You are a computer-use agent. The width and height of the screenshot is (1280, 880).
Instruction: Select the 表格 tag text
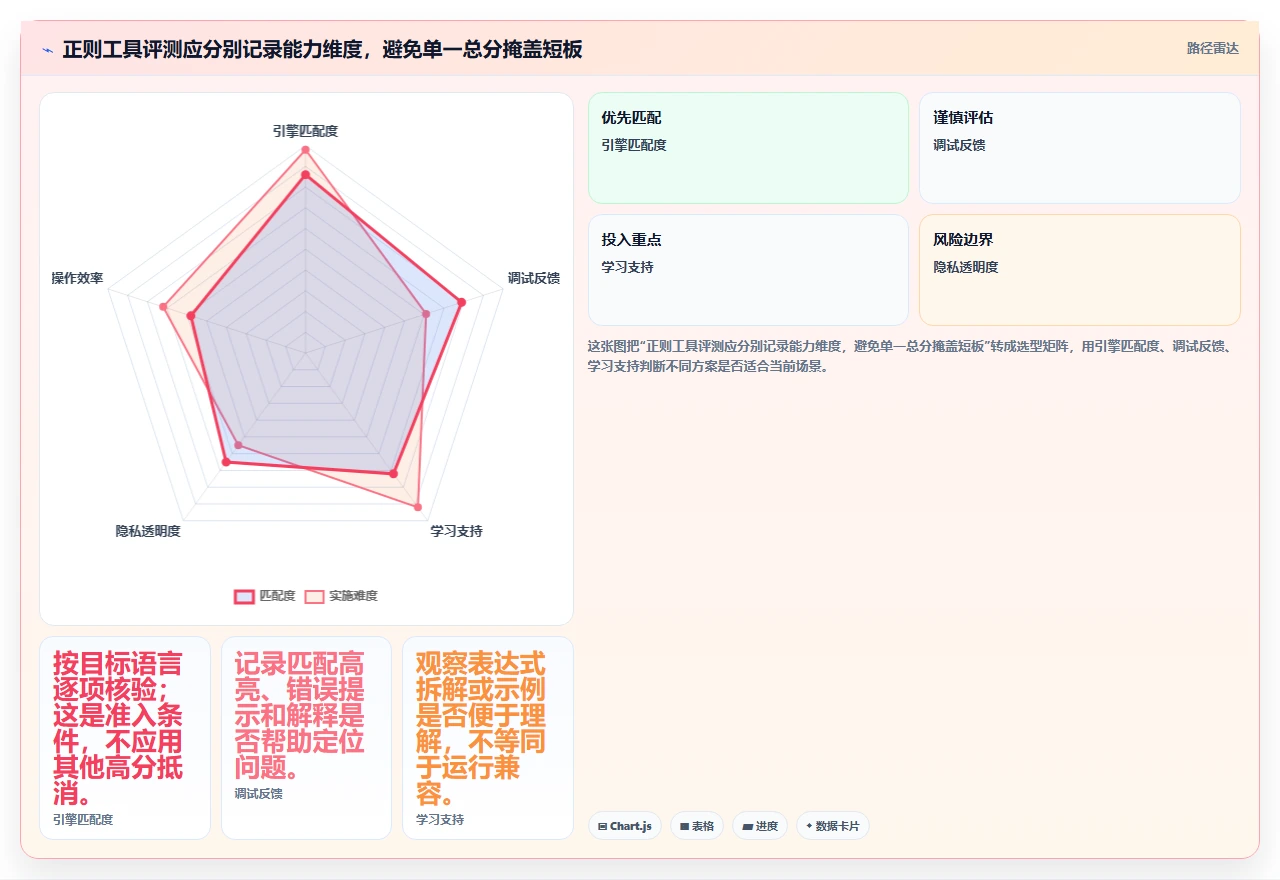pos(703,826)
